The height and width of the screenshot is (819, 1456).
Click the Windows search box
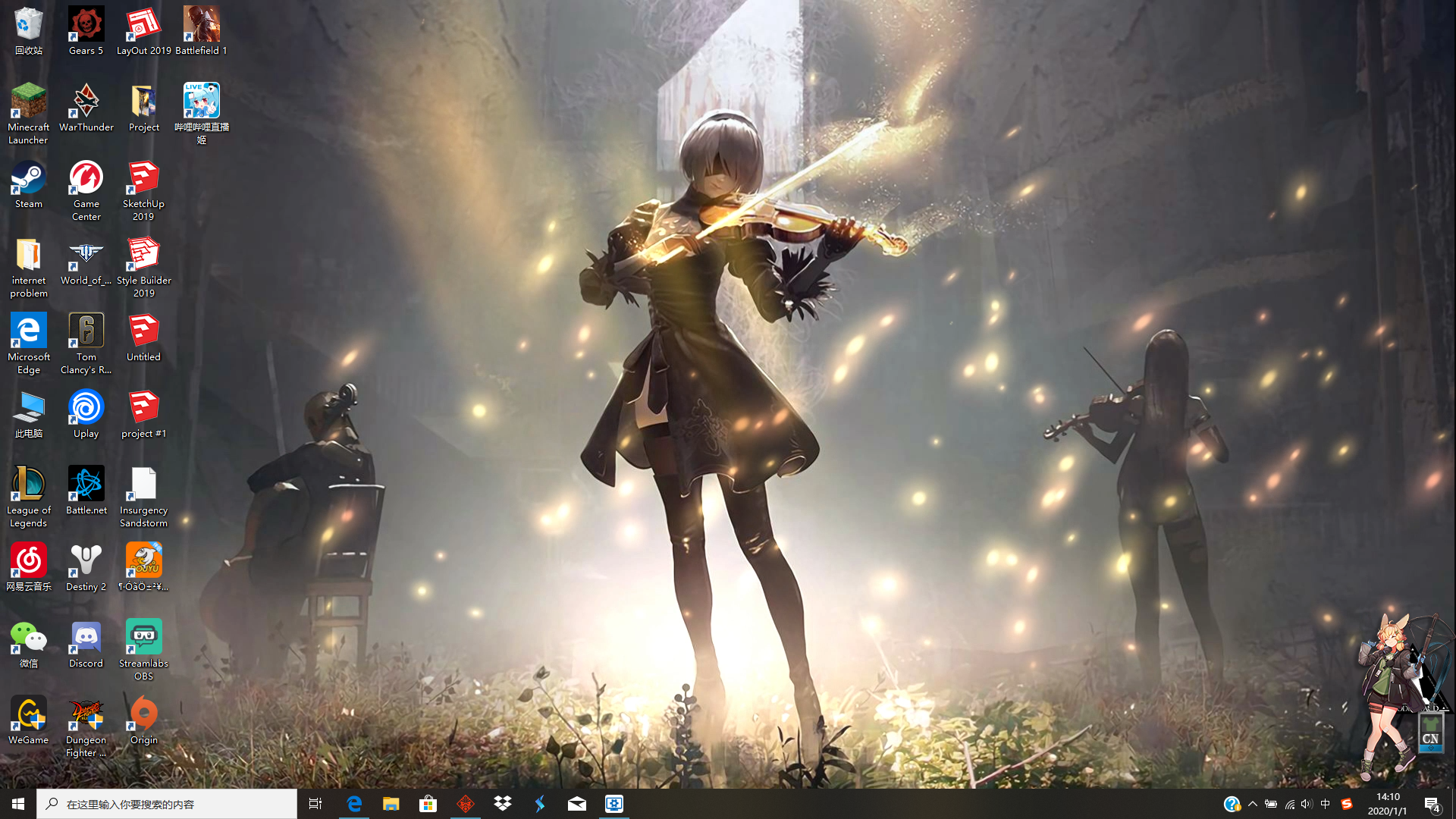[167, 803]
